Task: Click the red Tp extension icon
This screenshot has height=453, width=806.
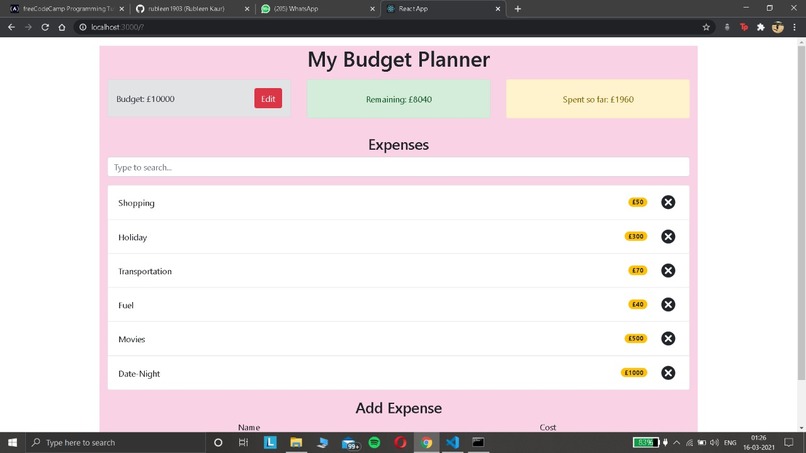Action: [x=744, y=27]
